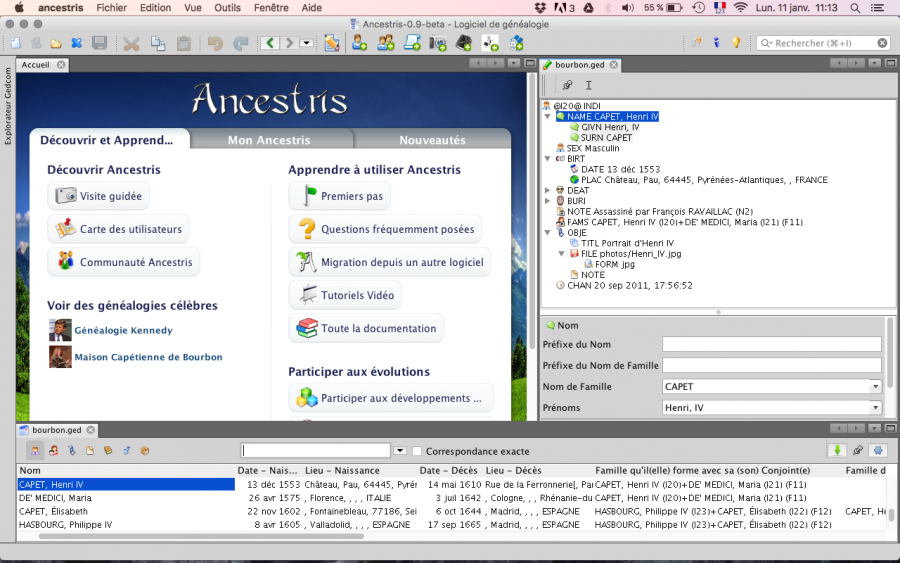Screen dimensions: 900x563
Task: Save the genealogy using floppy disk icon
Action: [x=99, y=43]
